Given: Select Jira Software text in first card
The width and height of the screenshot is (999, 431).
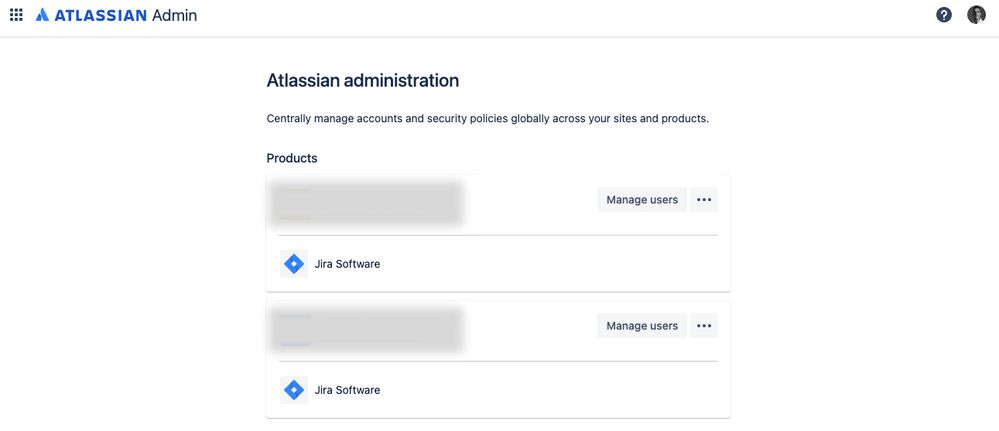Looking at the screenshot, I should [x=347, y=264].
